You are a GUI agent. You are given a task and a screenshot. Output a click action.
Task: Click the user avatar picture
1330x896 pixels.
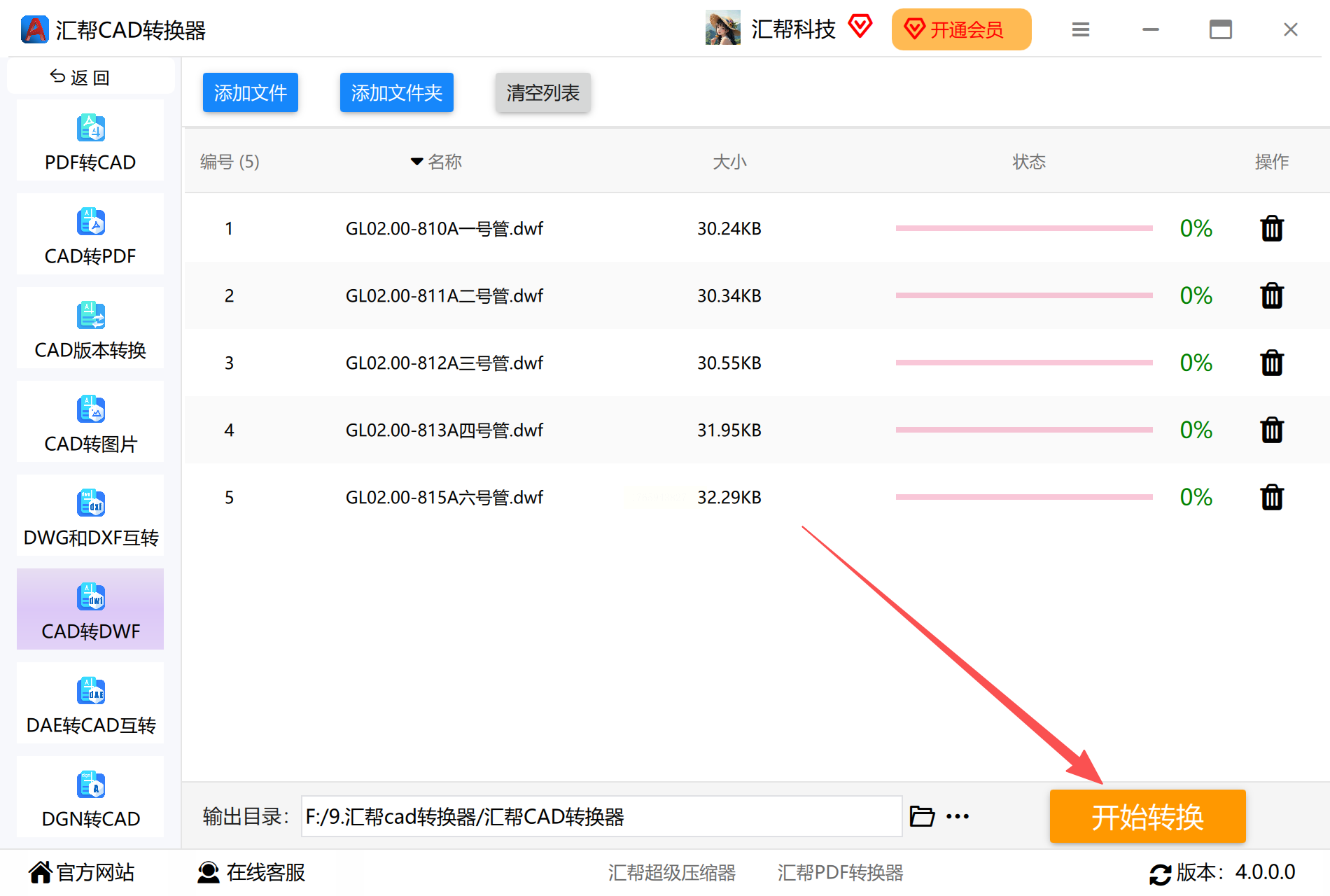point(723,28)
